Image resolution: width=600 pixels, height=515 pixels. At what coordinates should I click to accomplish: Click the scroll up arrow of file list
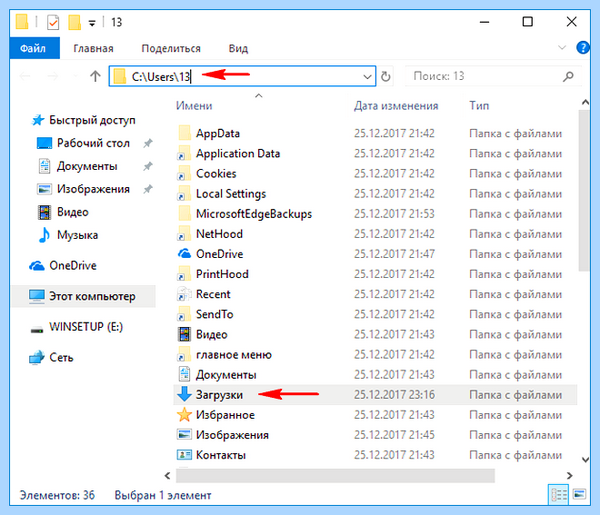585,102
